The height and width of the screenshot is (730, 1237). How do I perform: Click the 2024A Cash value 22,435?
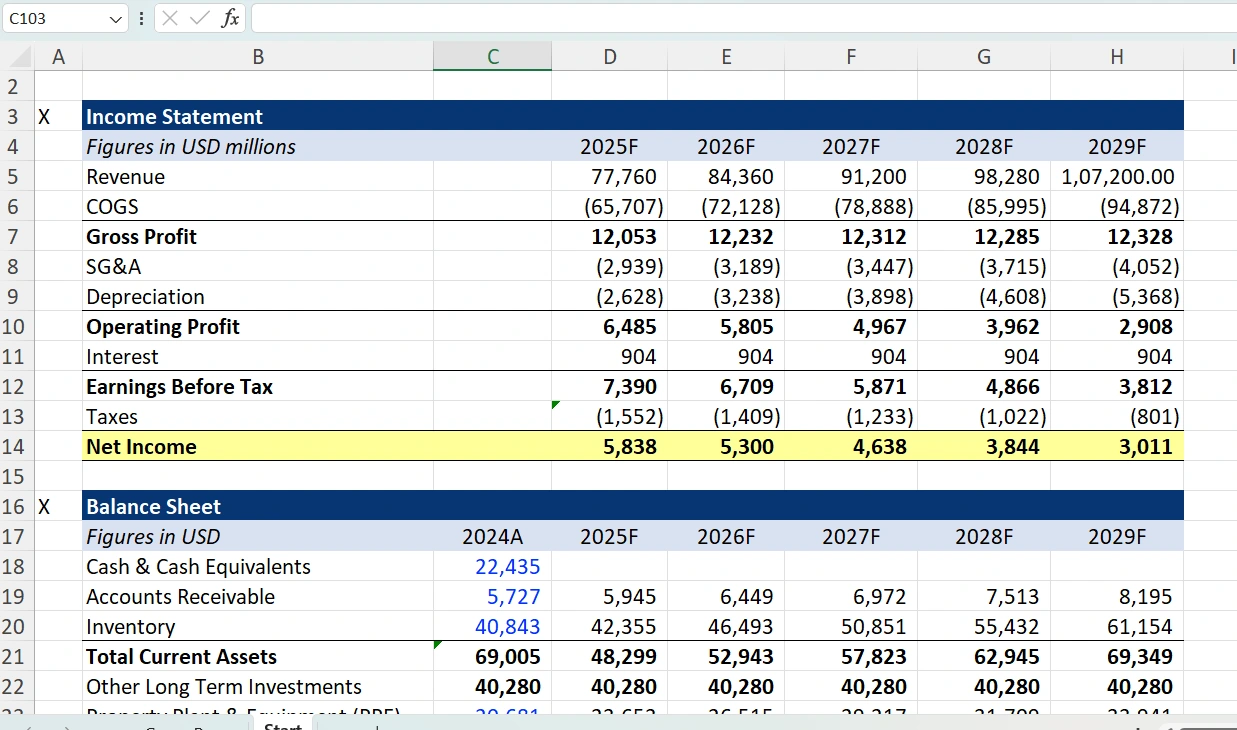pyautogui.click(x=507, y=567)
